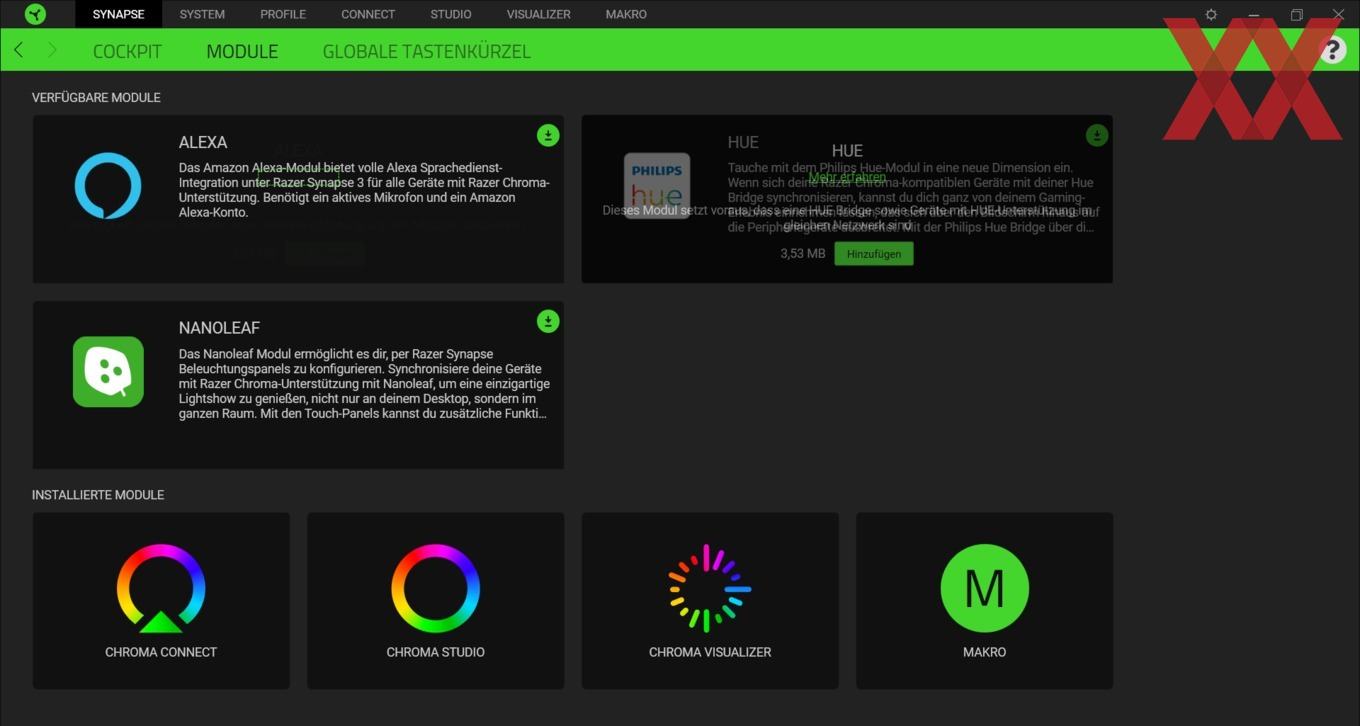Click the Razer logo icon
The height and width of the screenshot is (726, 1360).
coord(35,14)
